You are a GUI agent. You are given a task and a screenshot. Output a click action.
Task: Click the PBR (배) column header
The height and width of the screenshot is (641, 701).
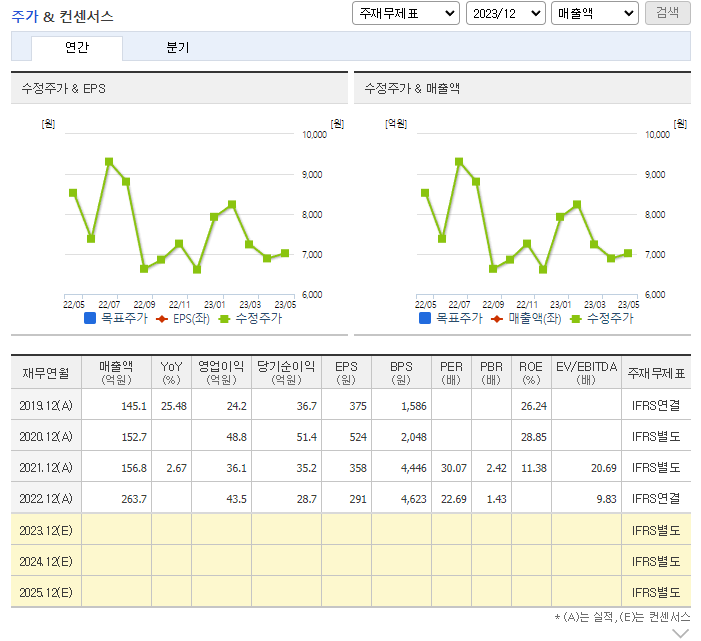coord(491,372)
